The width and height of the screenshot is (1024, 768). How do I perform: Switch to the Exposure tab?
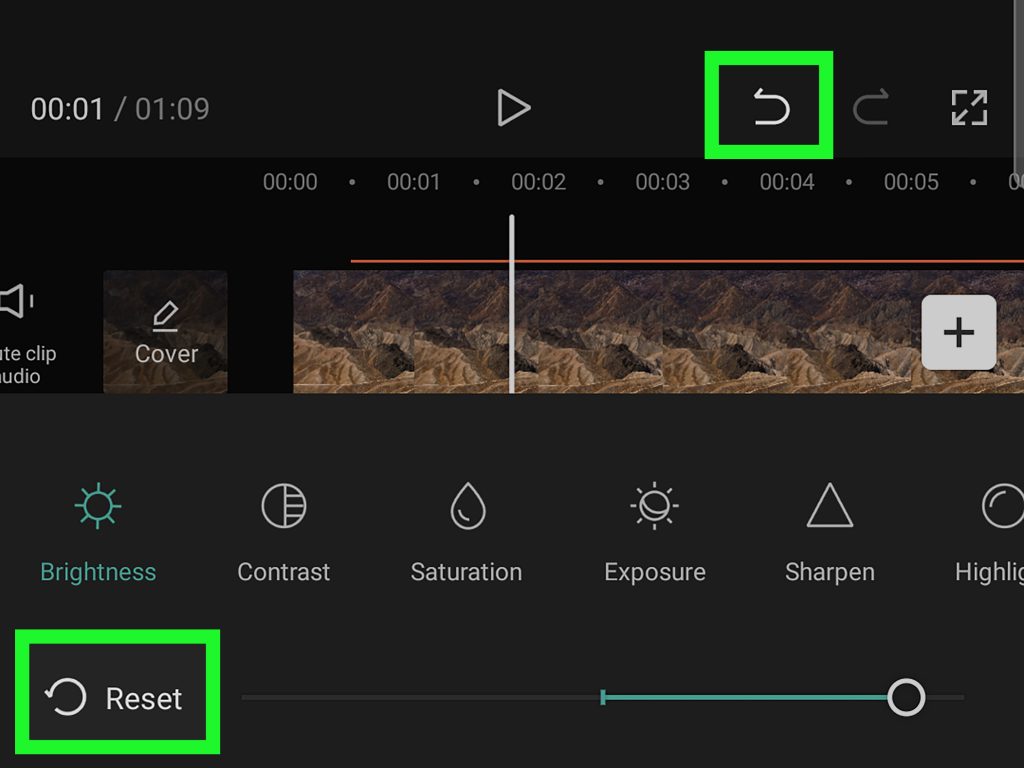click(654, 530)
